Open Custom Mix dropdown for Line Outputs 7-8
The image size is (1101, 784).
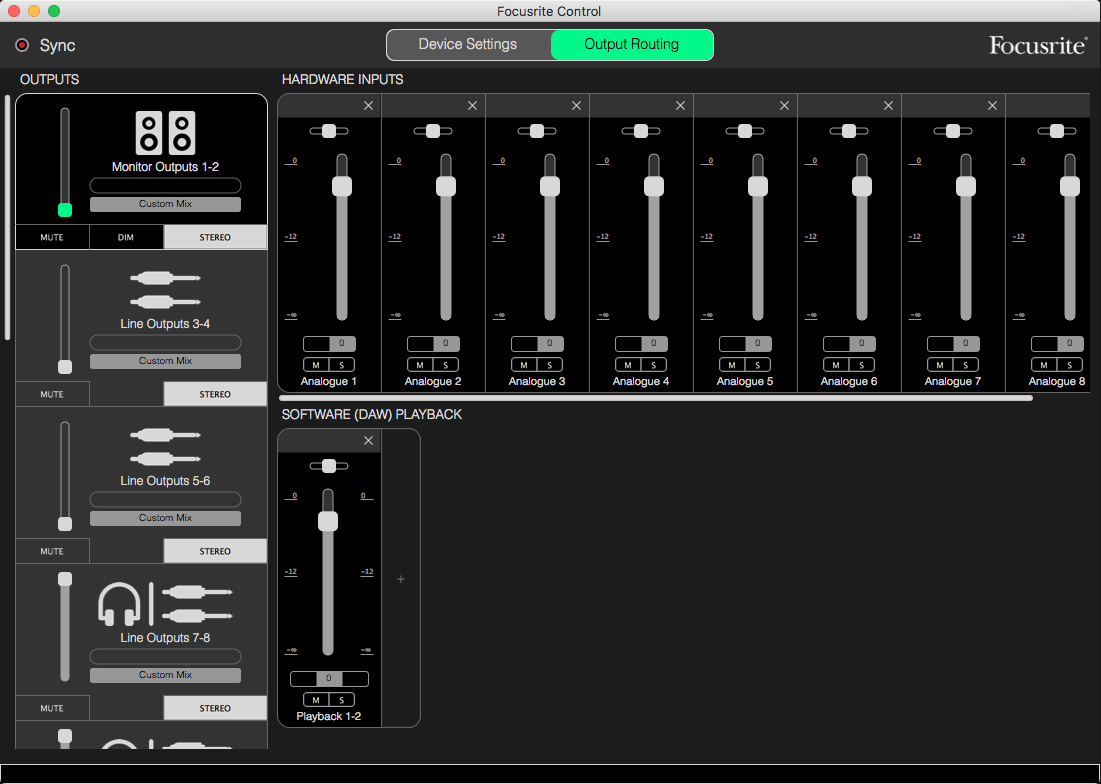(x=165, y=675)
